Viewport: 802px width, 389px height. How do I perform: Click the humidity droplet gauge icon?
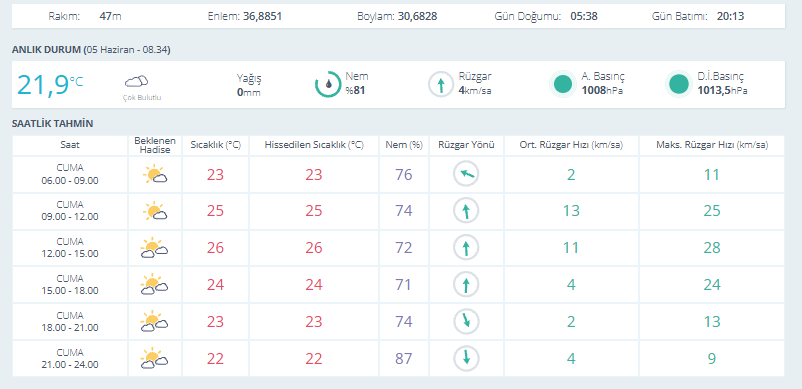tap(328, 84)
